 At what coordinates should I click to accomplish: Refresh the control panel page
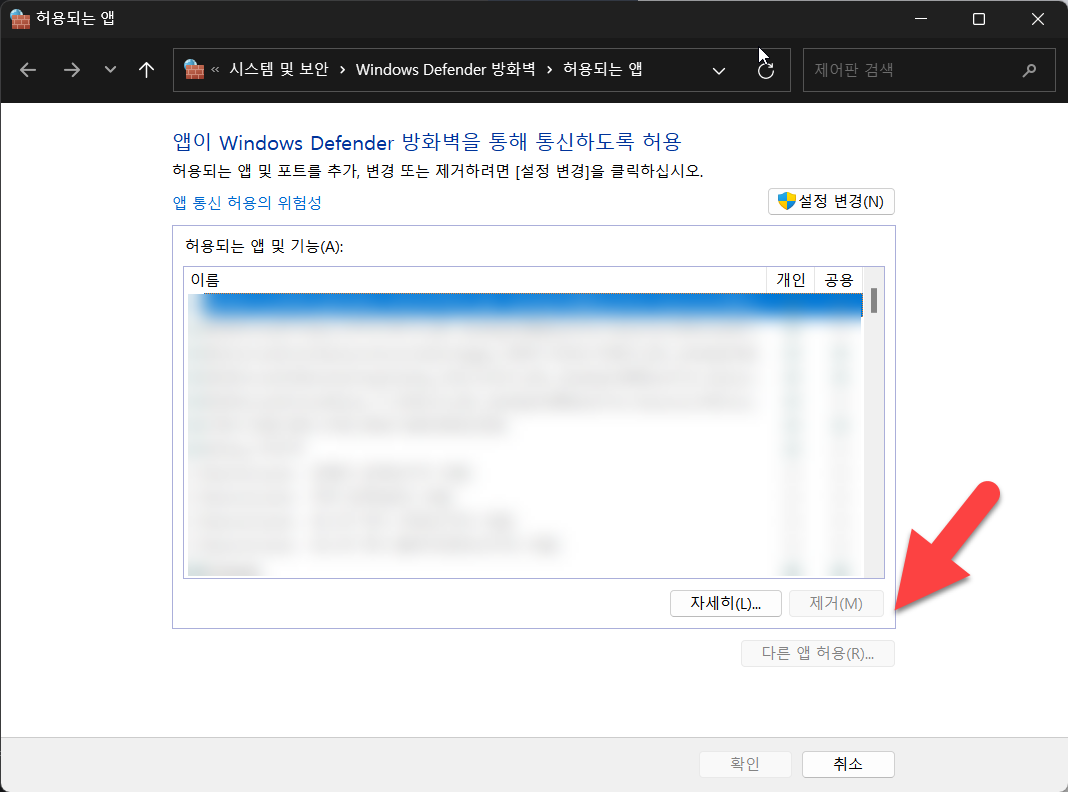click(x=766, y=70)
